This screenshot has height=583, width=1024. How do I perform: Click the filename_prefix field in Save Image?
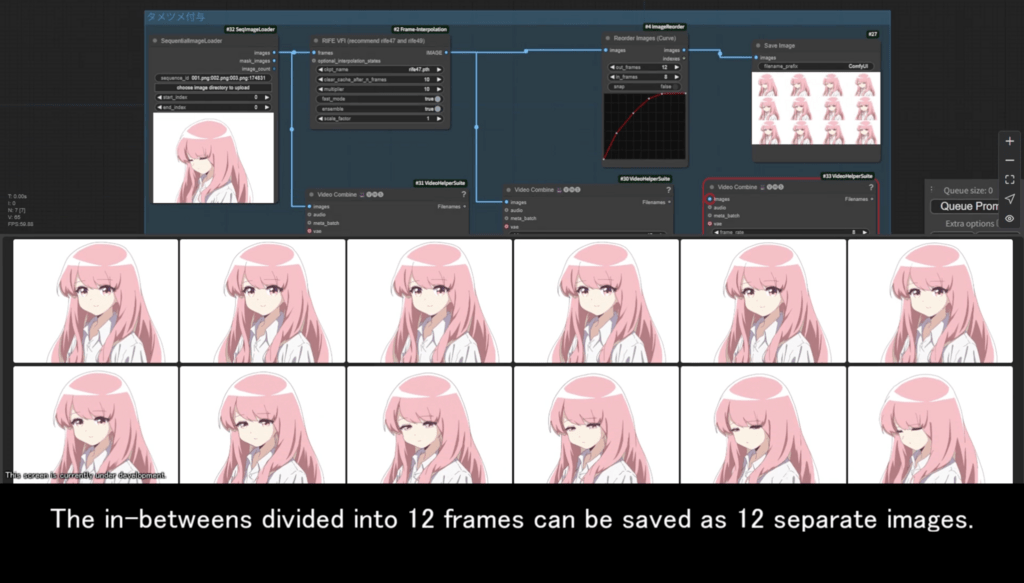click(x=816, y=67)
